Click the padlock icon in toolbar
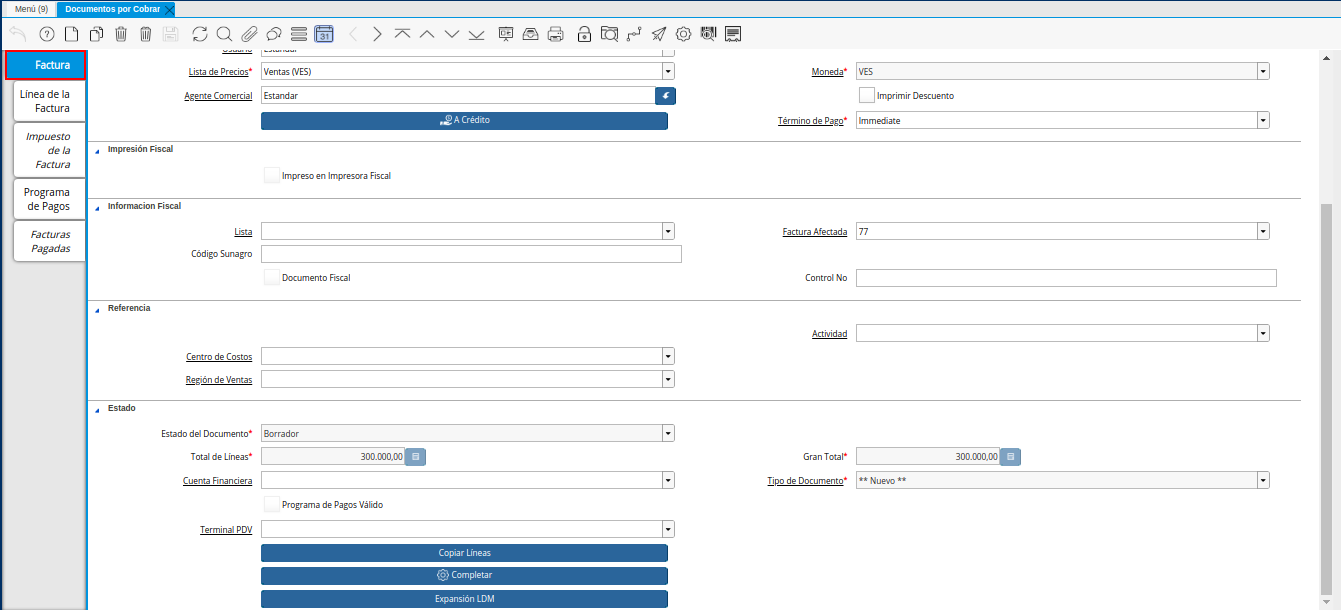The image size is (1341, 610). pyautogui.click(x=584, y=34)
